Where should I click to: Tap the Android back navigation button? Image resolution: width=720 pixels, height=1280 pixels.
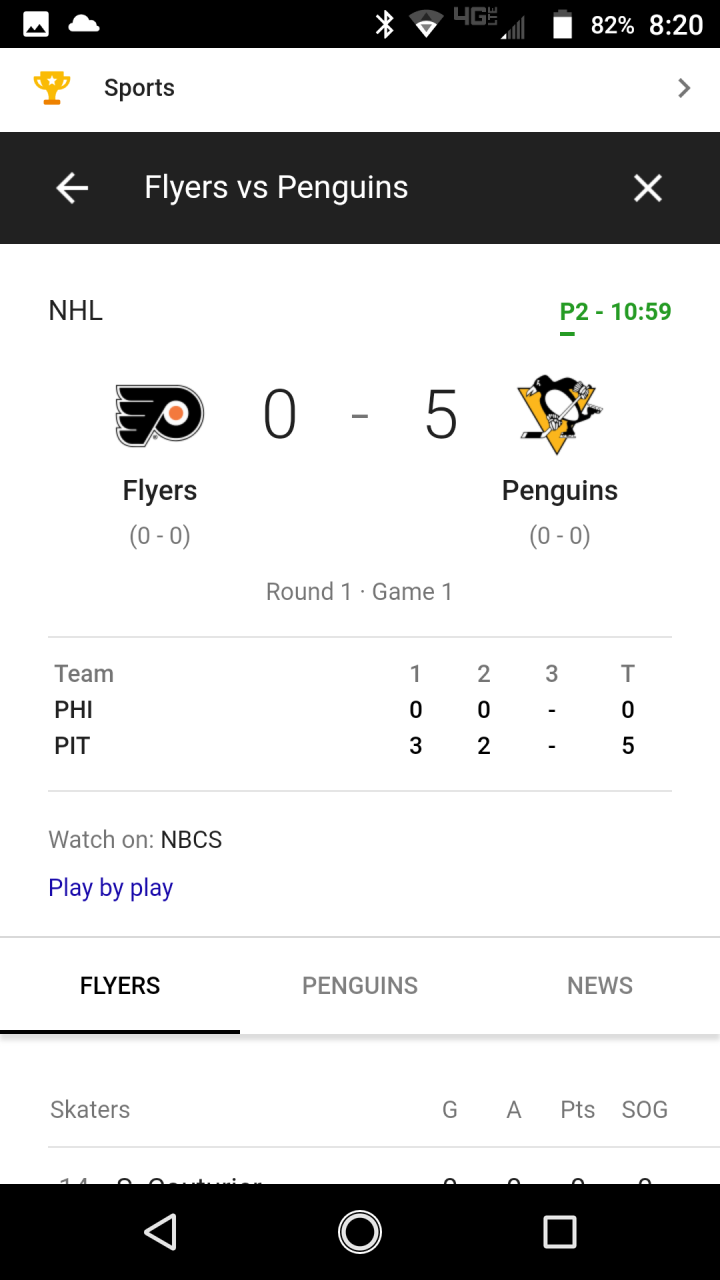[x=160, y=1232]
